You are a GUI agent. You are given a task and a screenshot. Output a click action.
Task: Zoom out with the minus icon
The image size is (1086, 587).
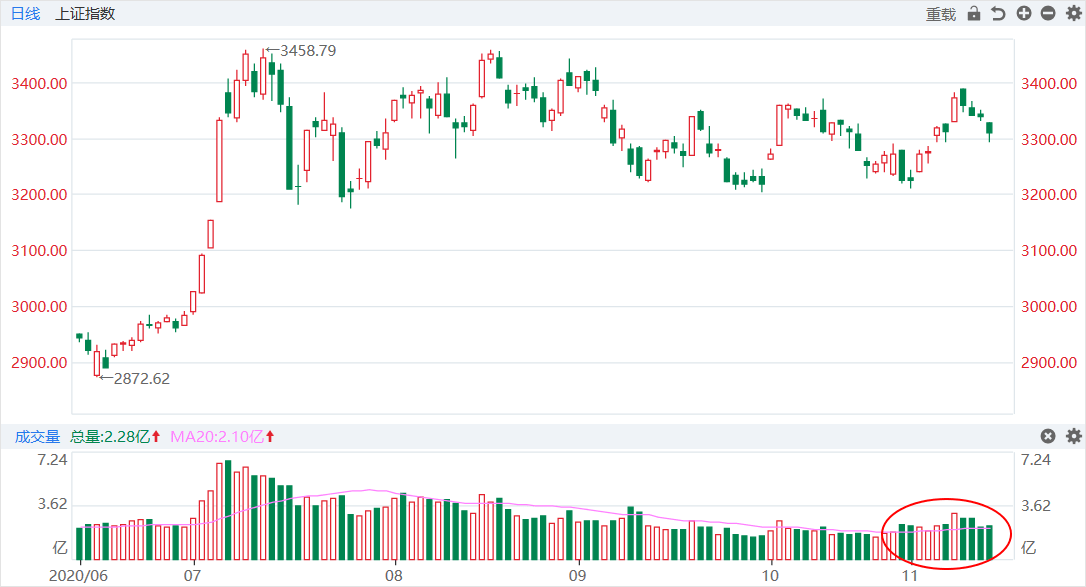[x=1048, y=14]
